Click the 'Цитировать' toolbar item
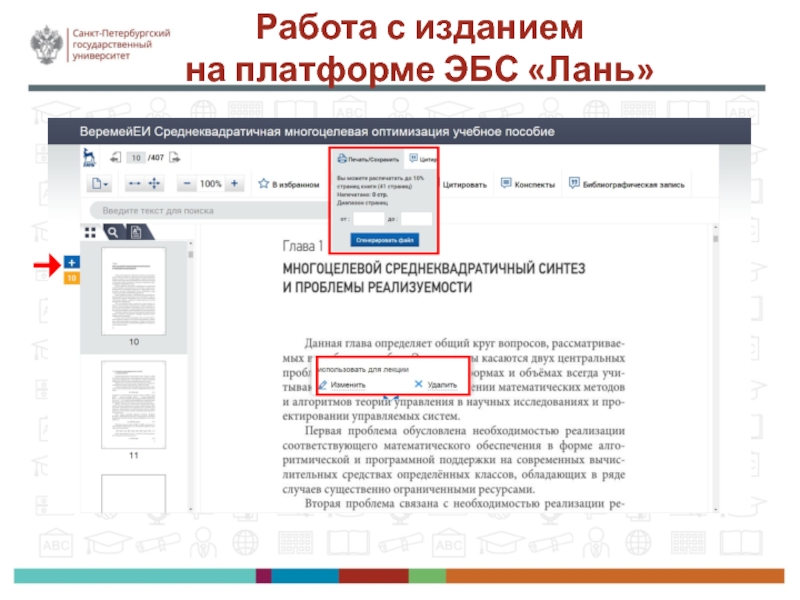The image size is (800, 600). pyautogui.click(x=464, y=185)
